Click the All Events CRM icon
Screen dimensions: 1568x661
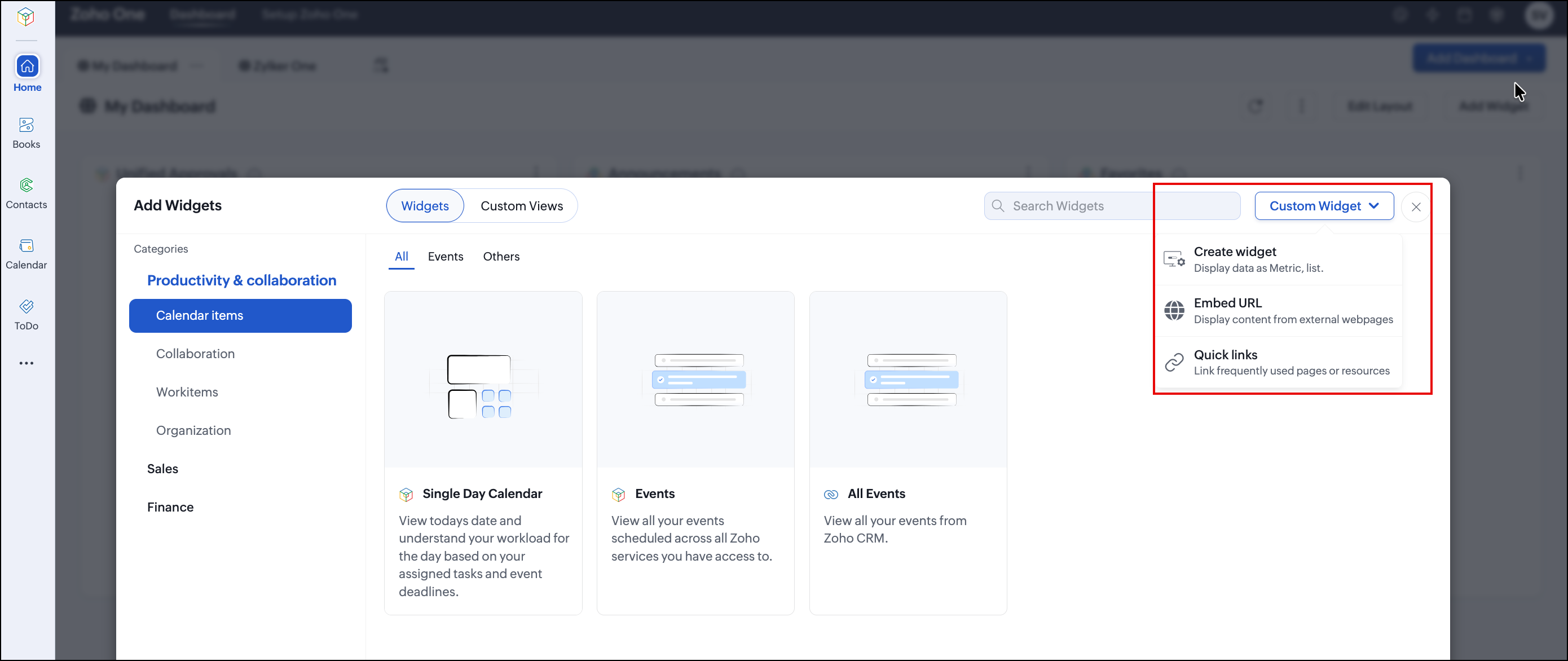tap(831, 494)
